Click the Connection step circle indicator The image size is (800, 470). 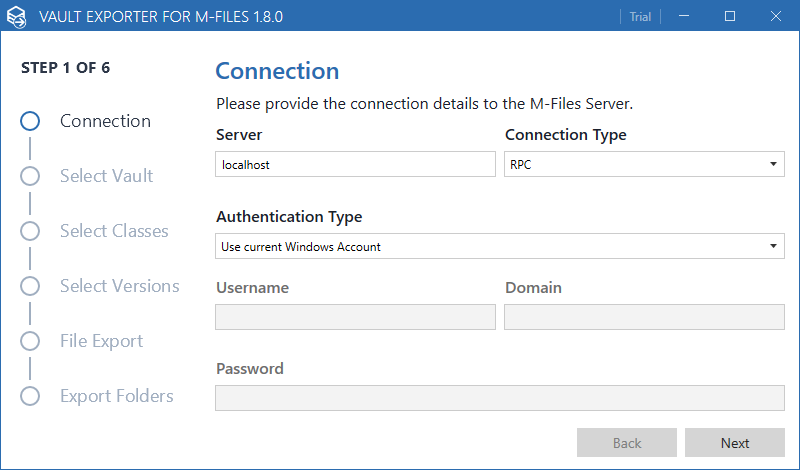30,121
